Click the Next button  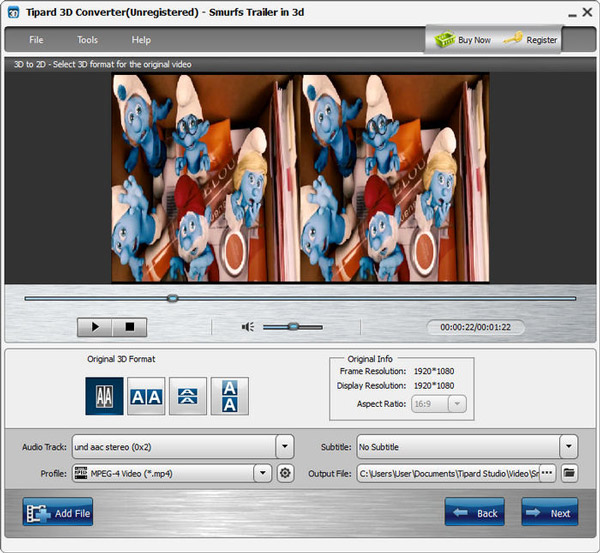[x=549, y=513]
